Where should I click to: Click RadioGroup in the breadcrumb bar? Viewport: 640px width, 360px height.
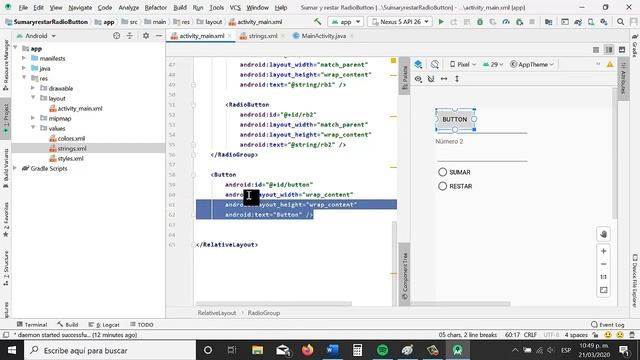(264, 313)
